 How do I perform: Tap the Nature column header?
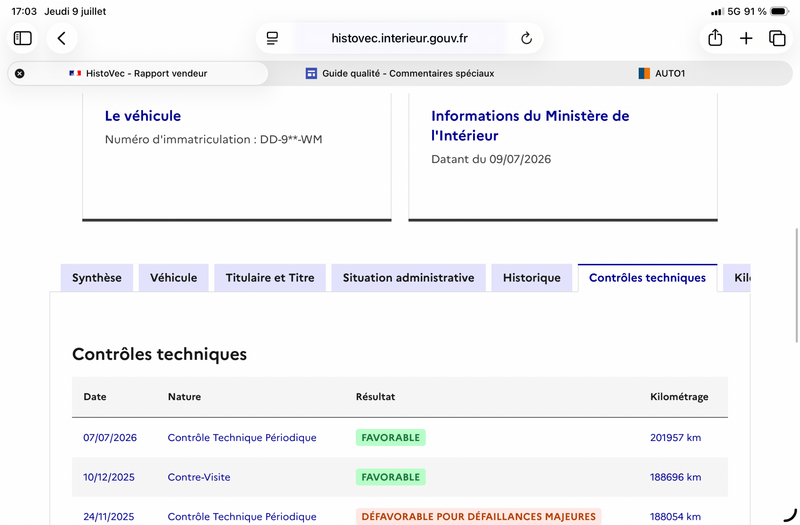(x=184, y=396)
